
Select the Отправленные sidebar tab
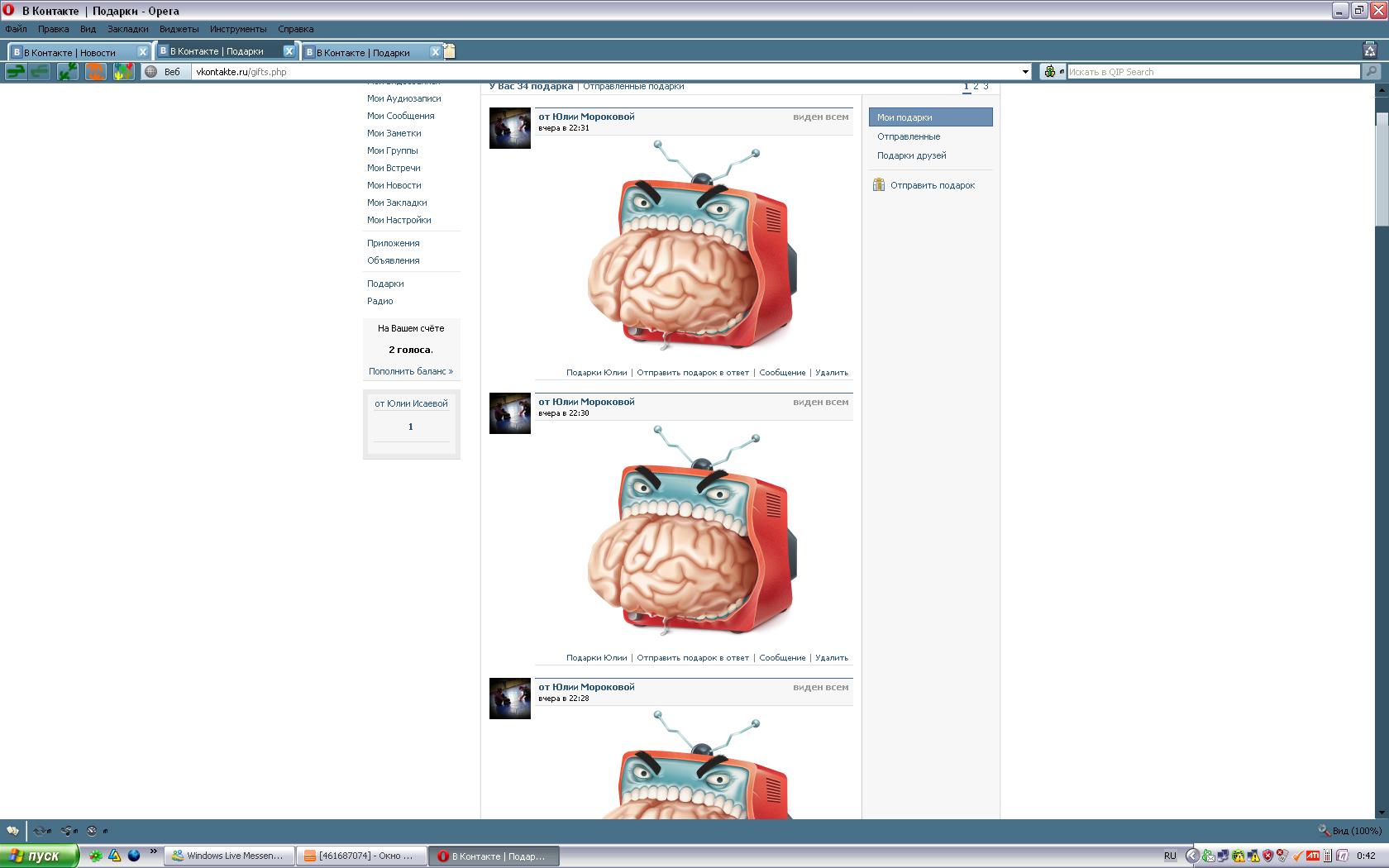tap(909, 136)
